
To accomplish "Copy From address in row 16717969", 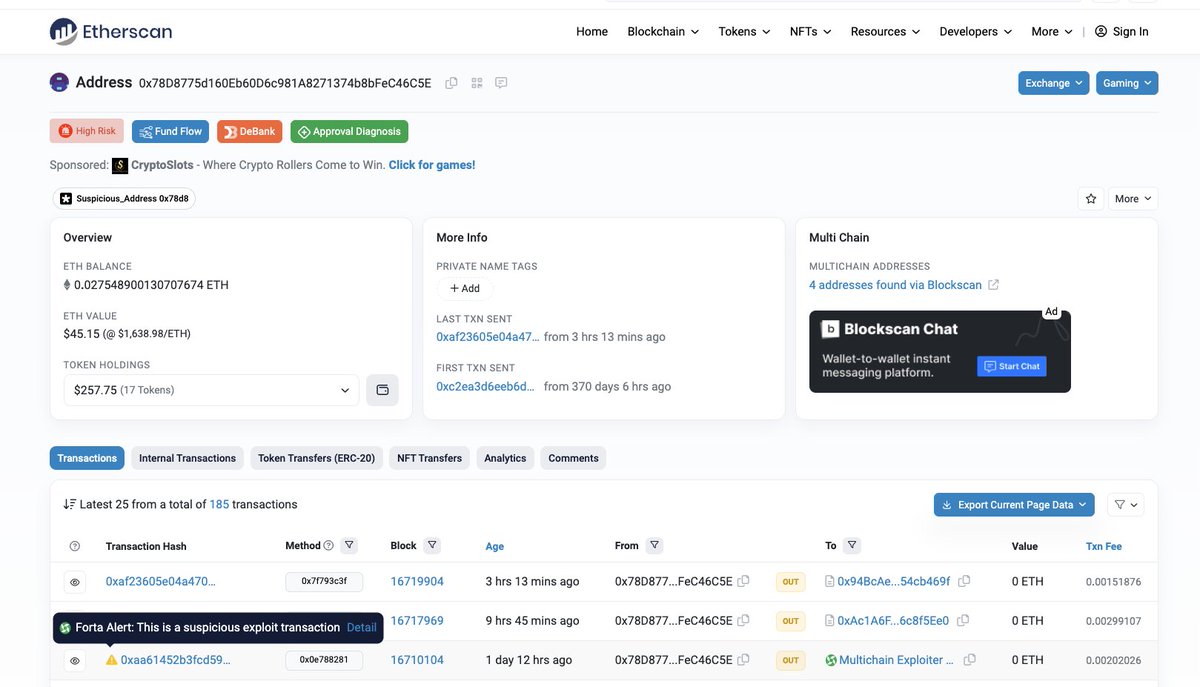I will [x=743, y=621].
